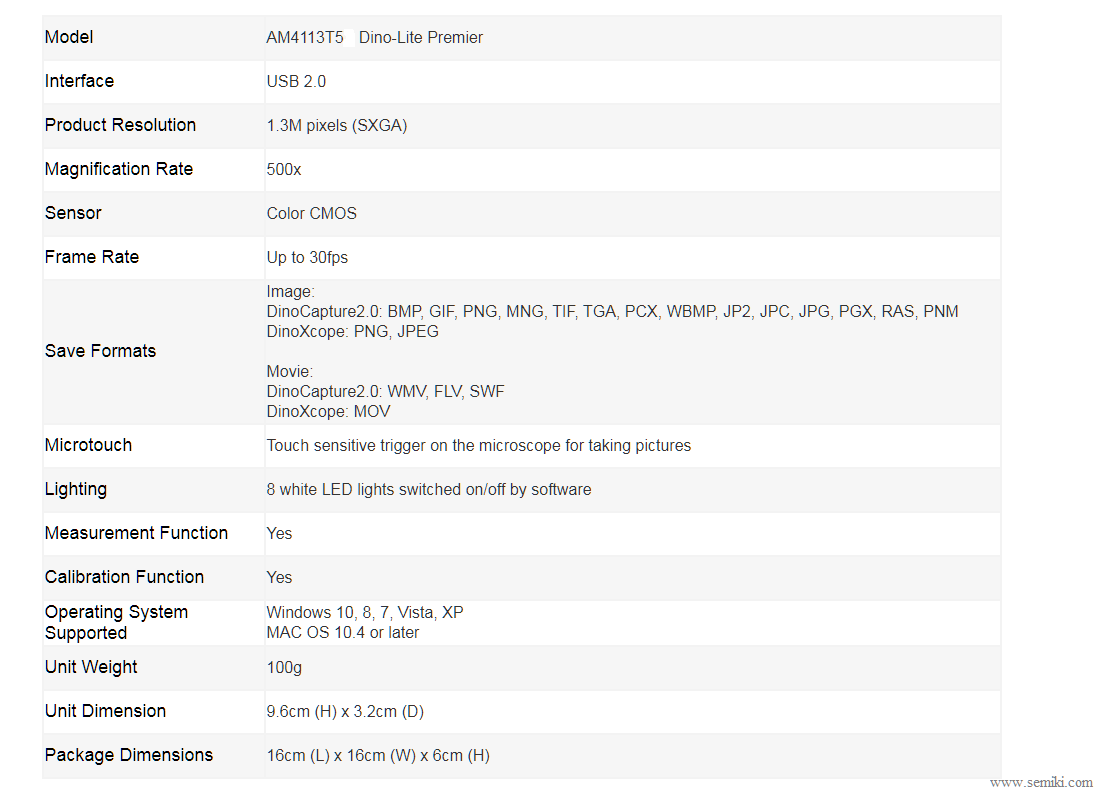Click the DinoXcope: PNG, JPEG line
The height and width of the screenshot is (793, 1096).
coord(352,332)
